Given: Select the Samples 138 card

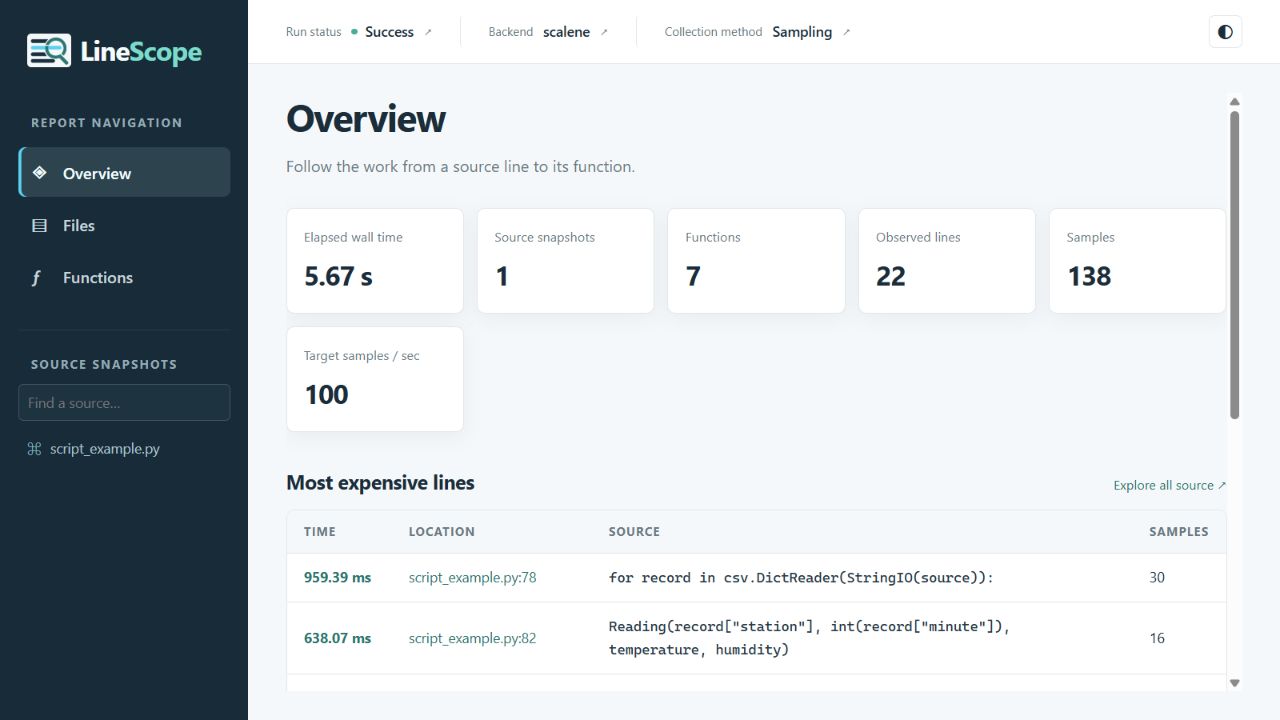Looking at the screenshot, I should pyautogui.click(x=1137, y=261).
